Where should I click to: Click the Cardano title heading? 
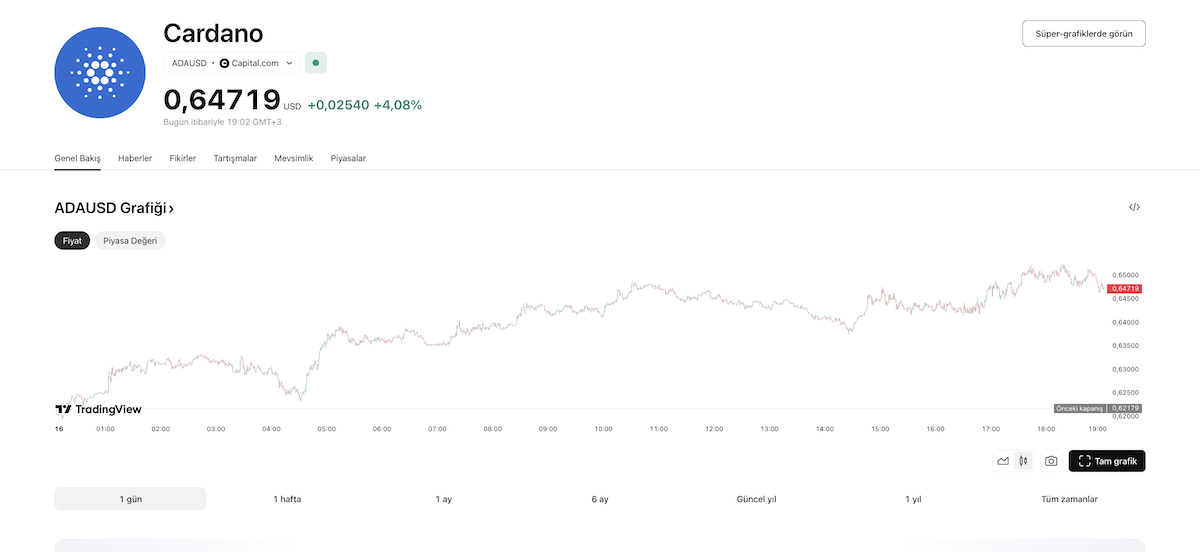(x=213, y=33)
